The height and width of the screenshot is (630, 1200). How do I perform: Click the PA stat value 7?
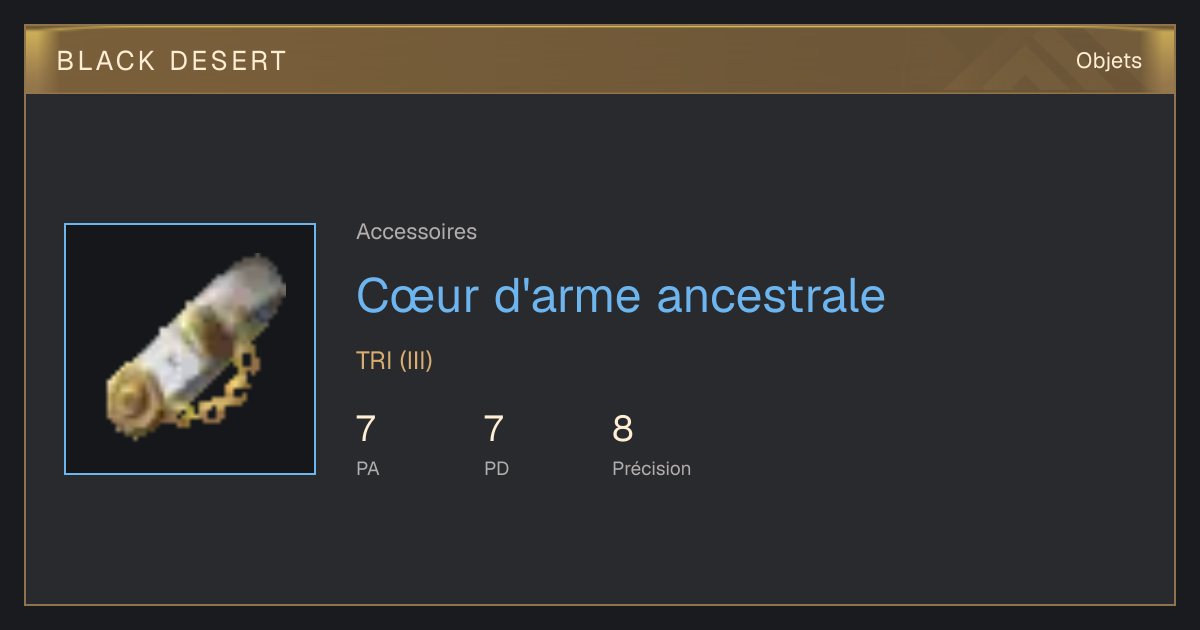point(366,429)
